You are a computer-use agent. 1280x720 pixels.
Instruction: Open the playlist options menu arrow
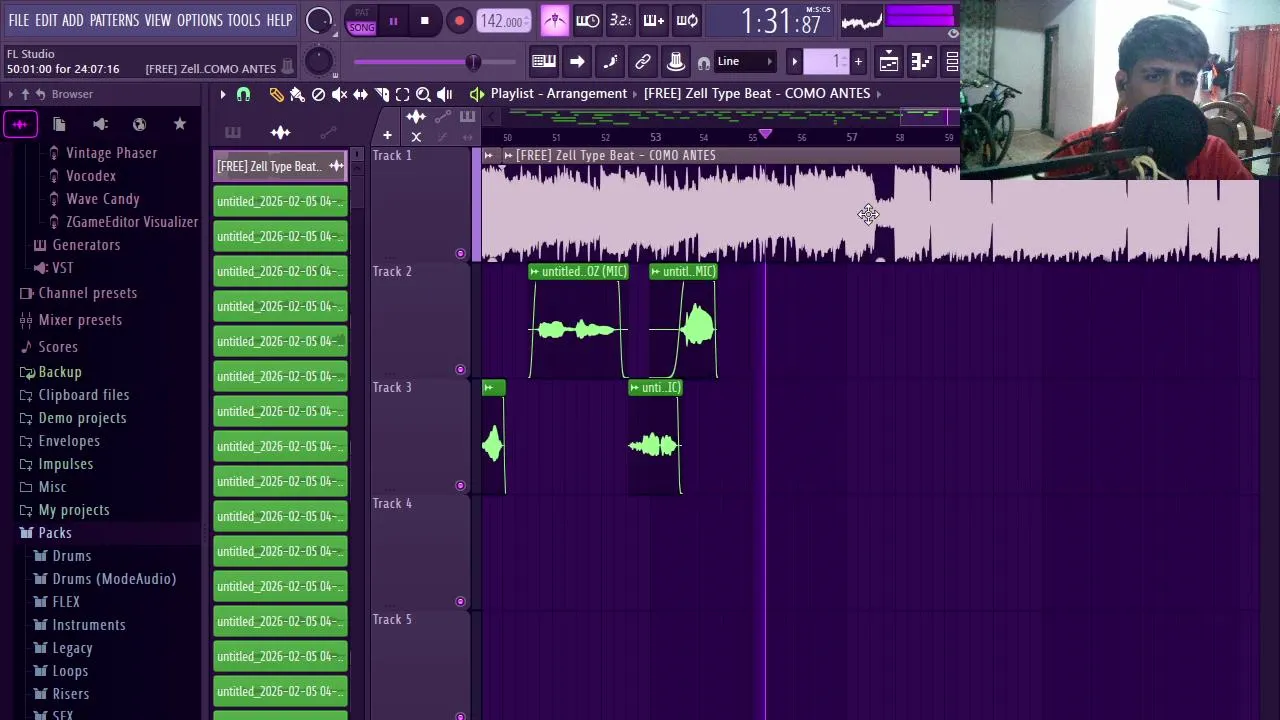tap(223, 94)
